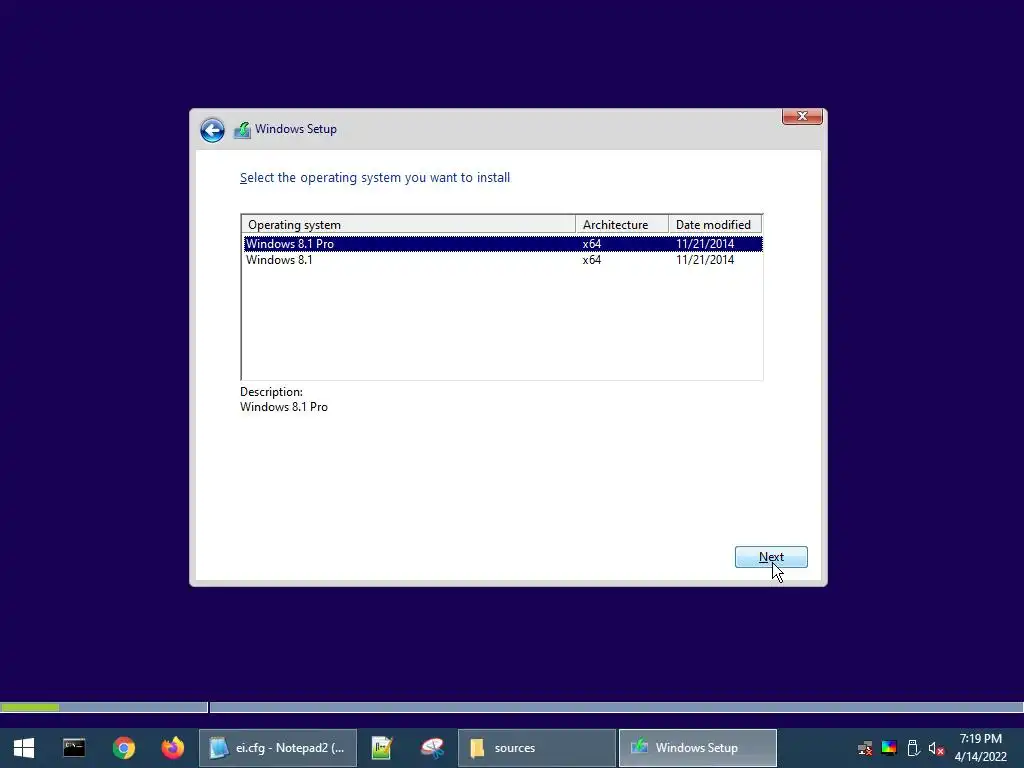The height and width of the screenshot is (768, 1024).
Task: Click the color display tray icon
Action: (889, 748)
